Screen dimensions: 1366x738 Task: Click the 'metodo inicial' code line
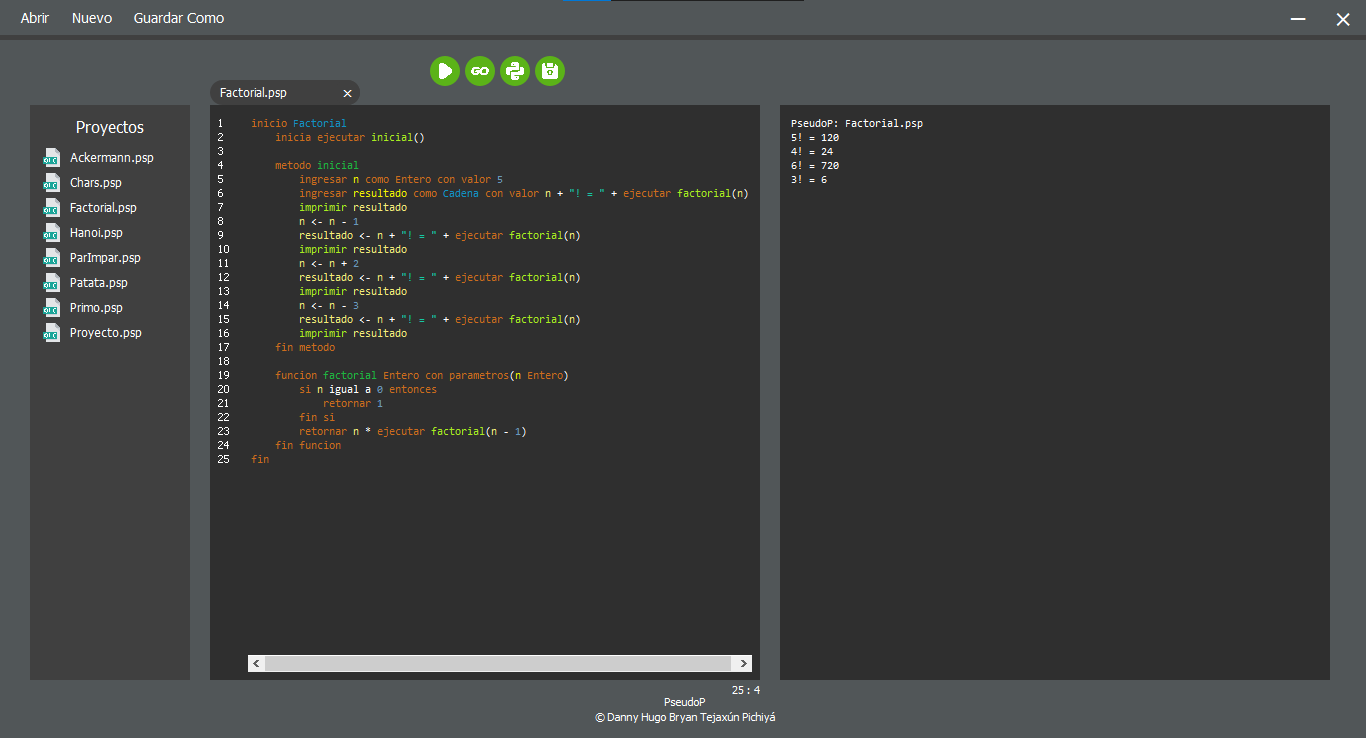[x=316, y=165]
